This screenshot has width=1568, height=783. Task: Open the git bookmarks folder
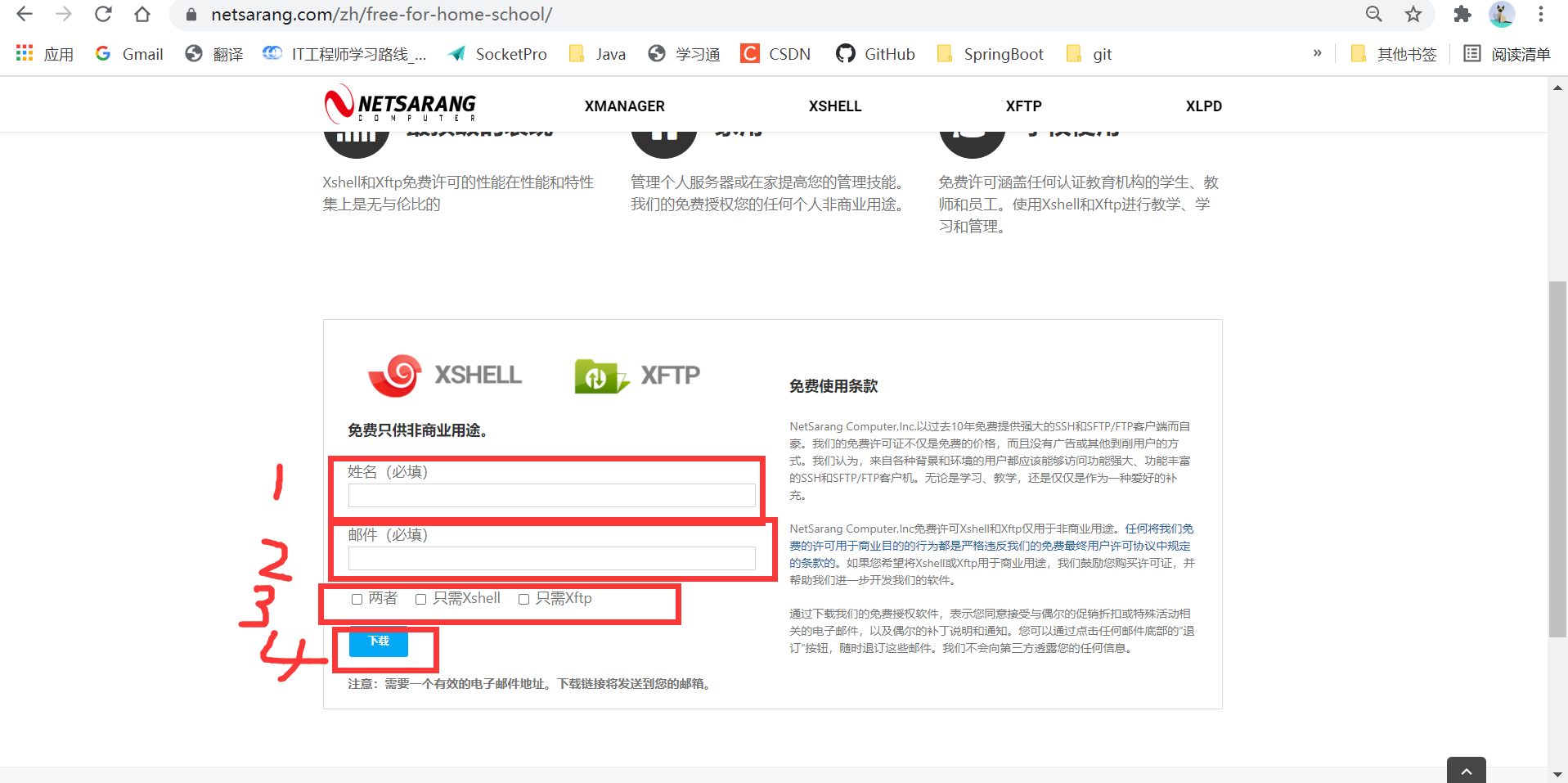pos(1089,54)
